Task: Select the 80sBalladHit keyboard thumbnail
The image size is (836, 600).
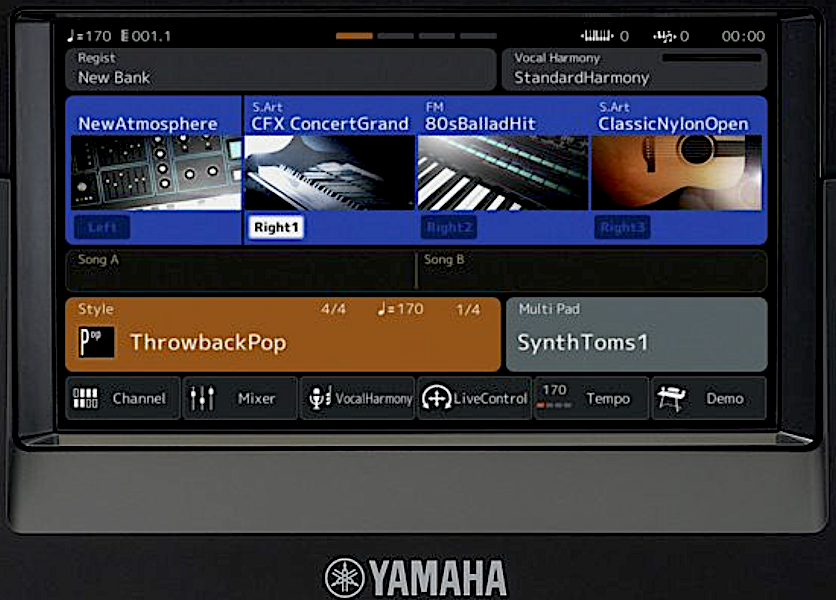Action: [503, 173]
